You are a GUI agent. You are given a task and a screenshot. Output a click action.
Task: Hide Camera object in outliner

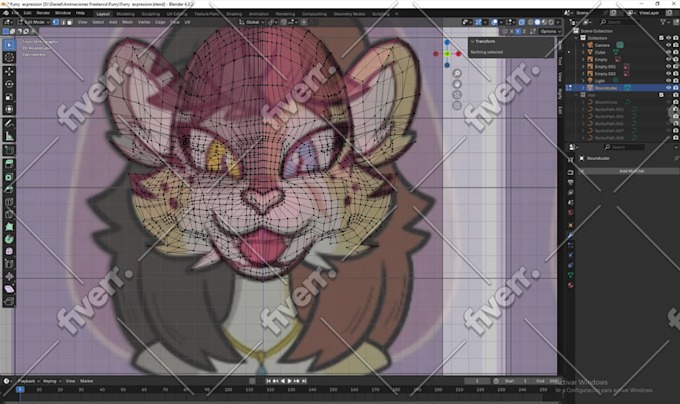[668, 45]
